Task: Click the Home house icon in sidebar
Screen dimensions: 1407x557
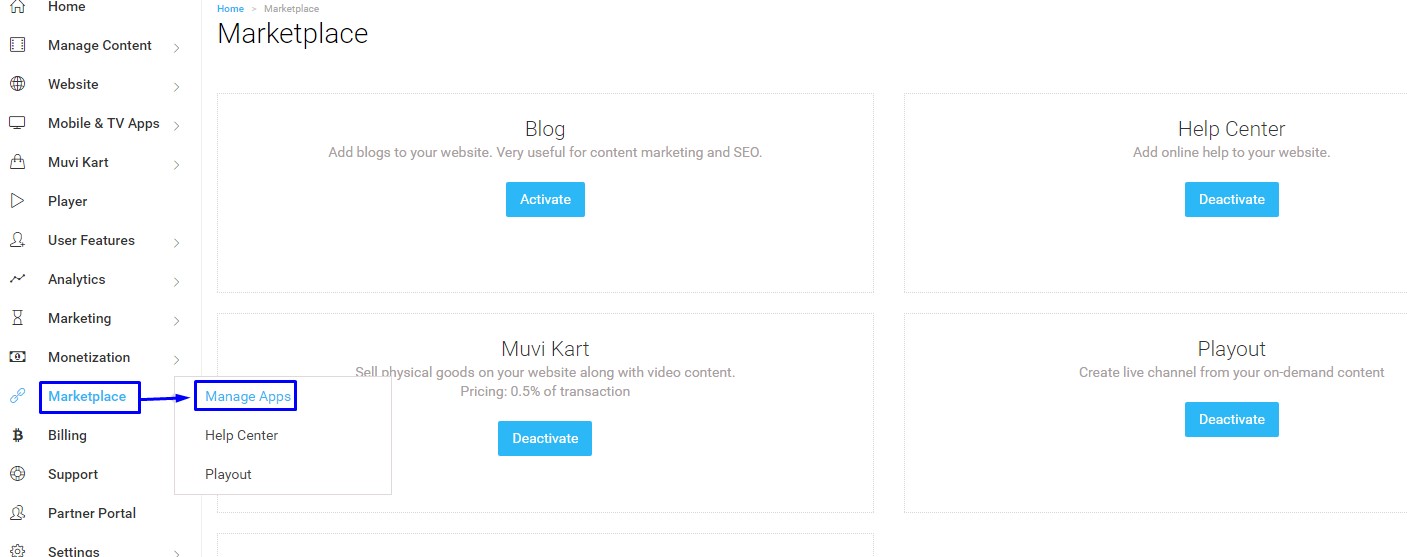Action: [17, 7]
